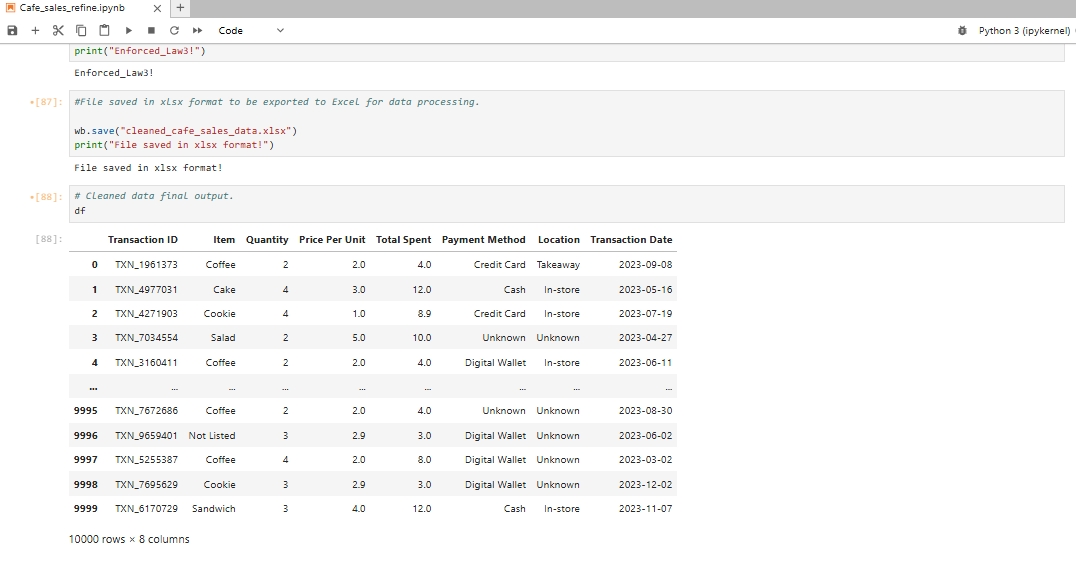Click the Price Per Unit column header

tap(332, 240)
